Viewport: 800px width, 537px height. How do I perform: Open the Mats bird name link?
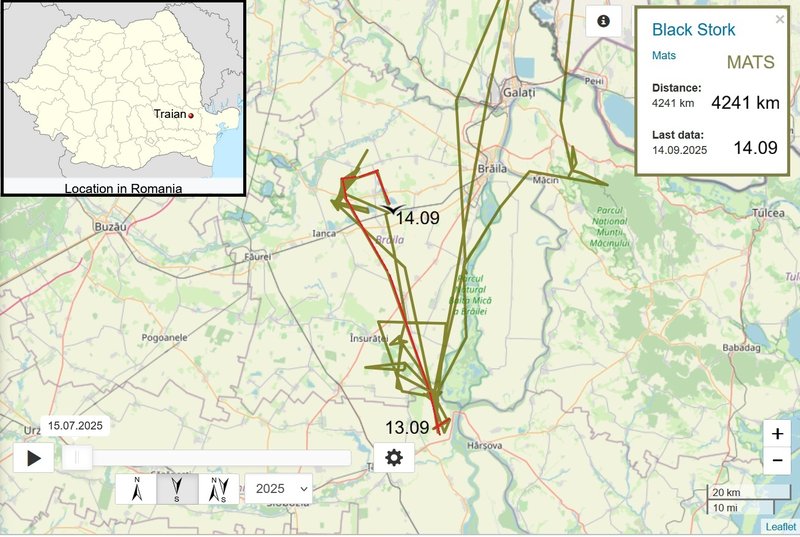tap(664, 55)
